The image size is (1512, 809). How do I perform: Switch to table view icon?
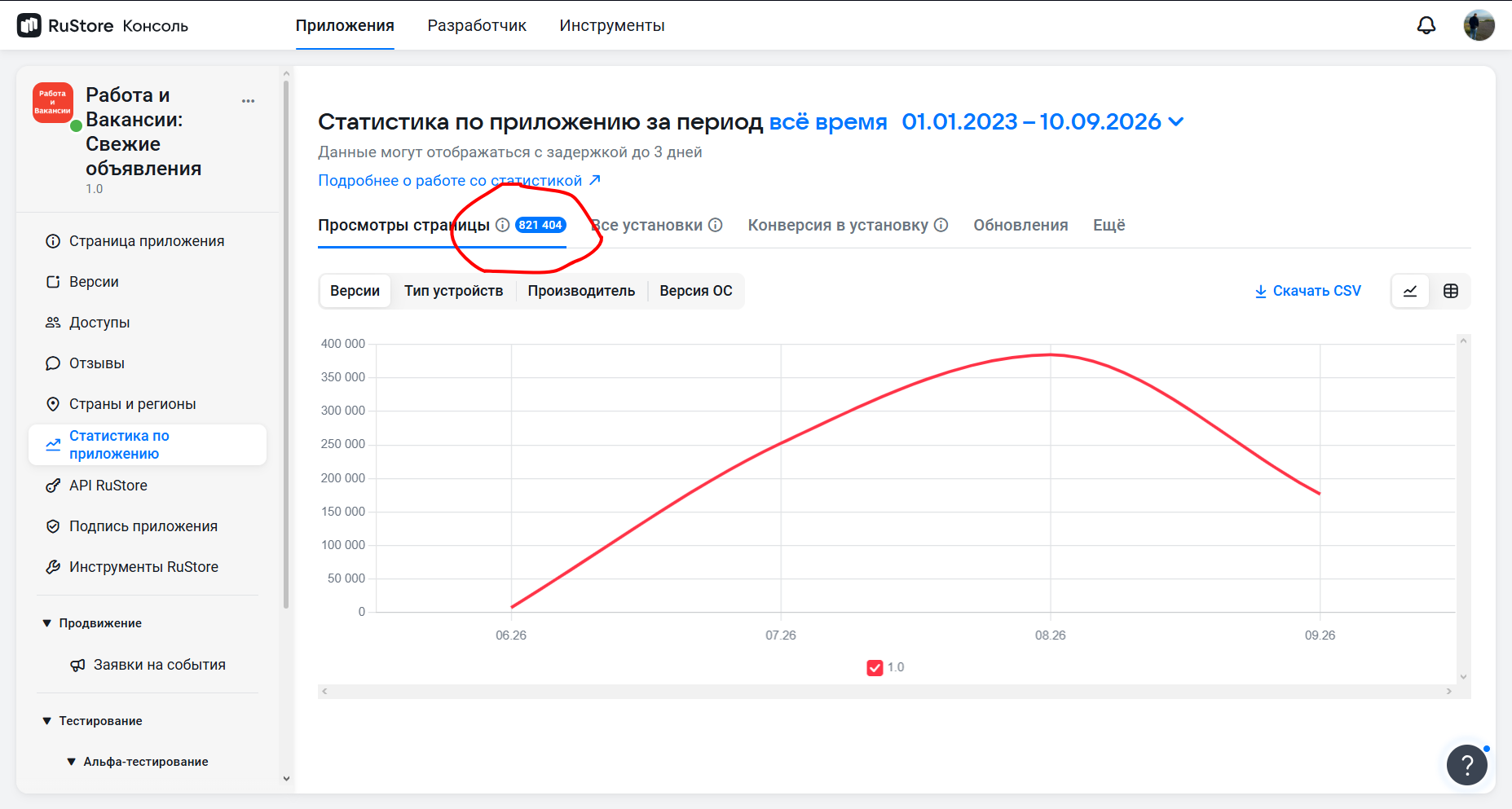(1450, 291)
